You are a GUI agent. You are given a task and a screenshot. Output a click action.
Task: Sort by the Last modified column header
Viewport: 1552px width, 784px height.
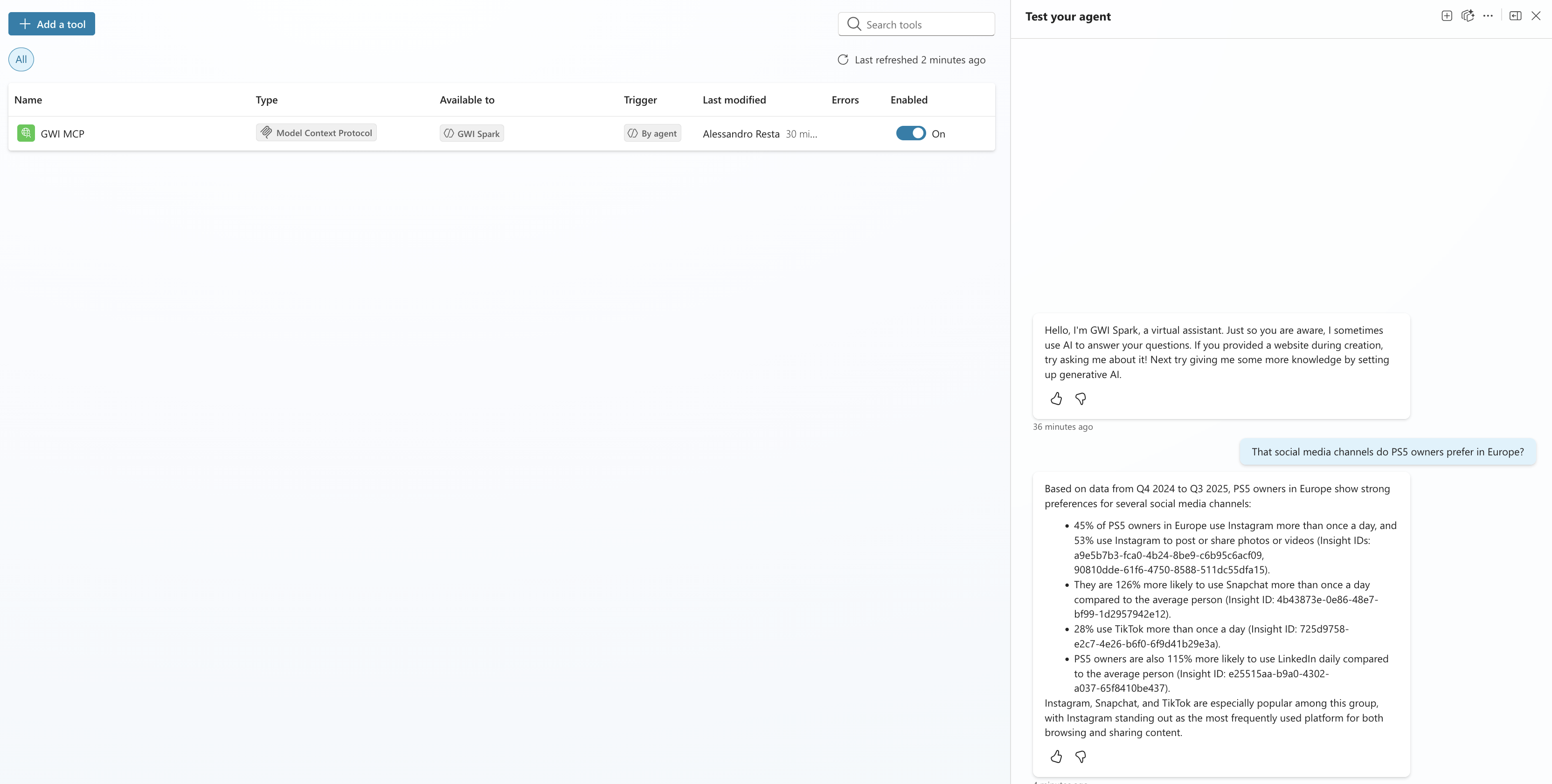(734, 100)
